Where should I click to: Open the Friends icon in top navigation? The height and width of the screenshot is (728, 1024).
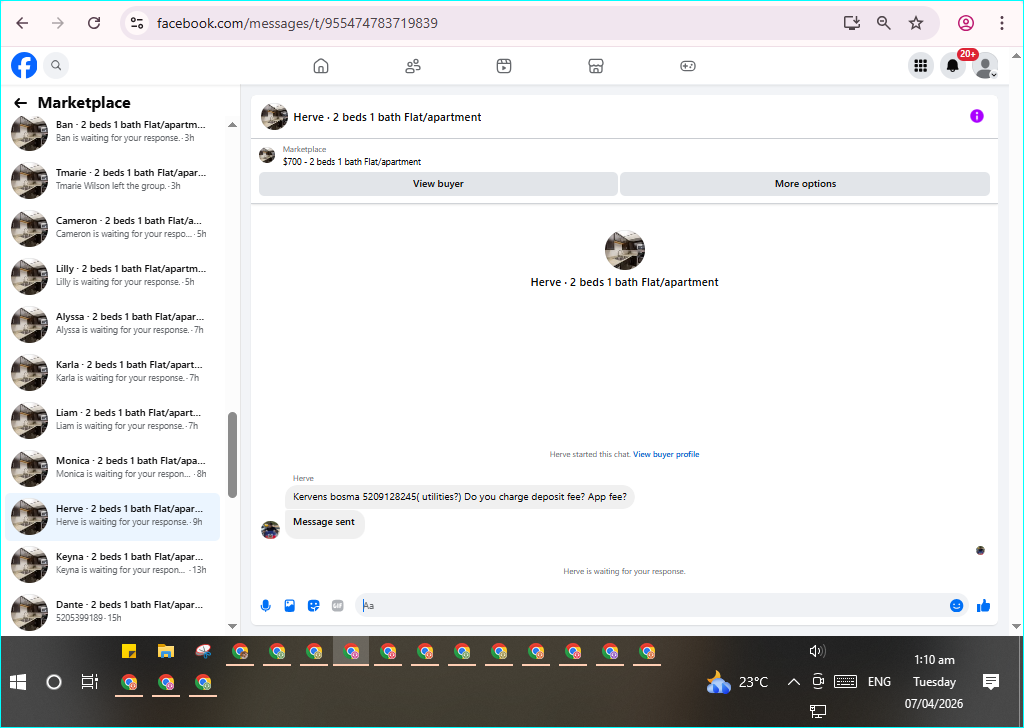[x=413, y=66]
